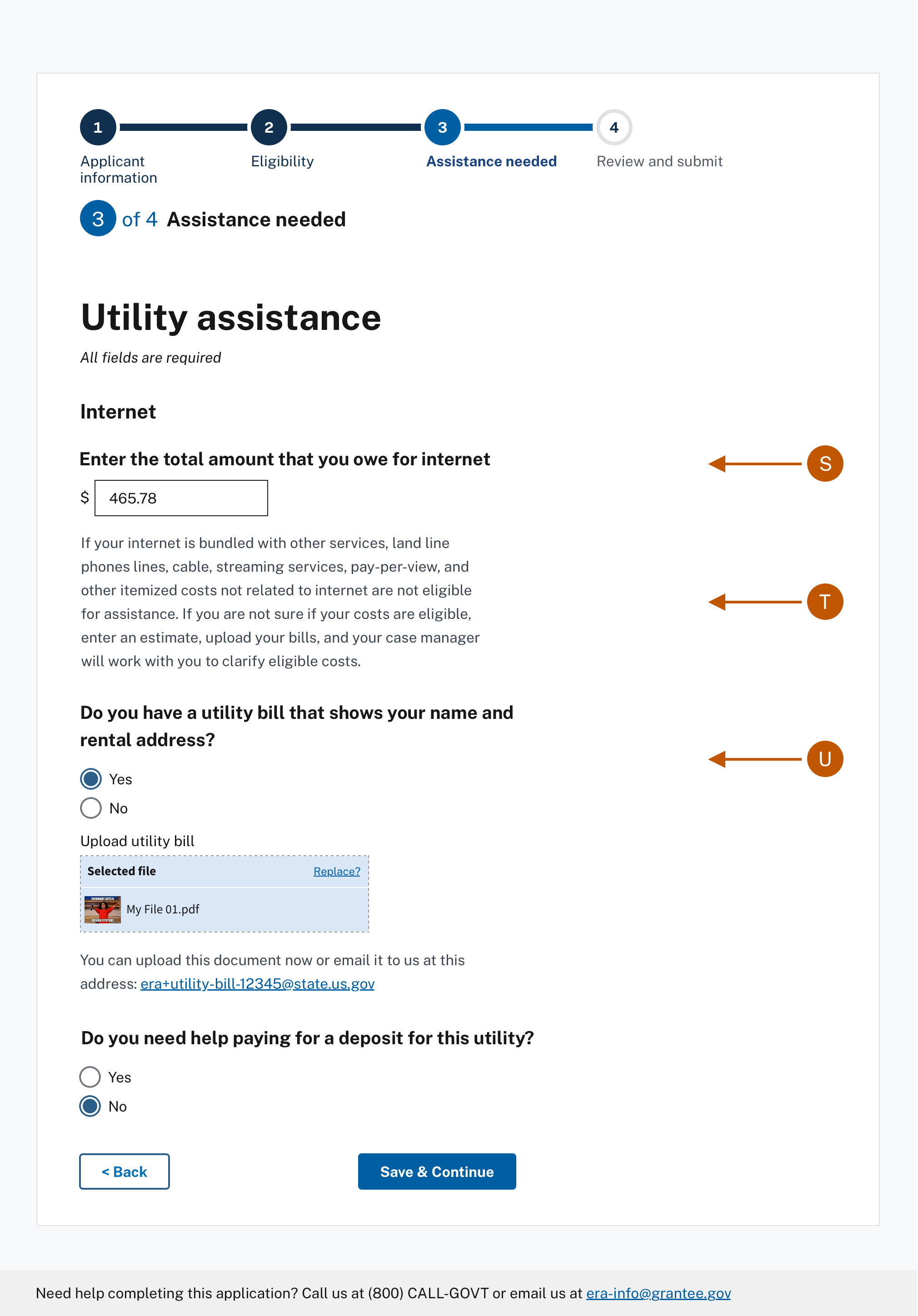The image size is (918, 1316).
Task: Click progress bar step indicator between steps 3 and 4
Action: point(527,127)
